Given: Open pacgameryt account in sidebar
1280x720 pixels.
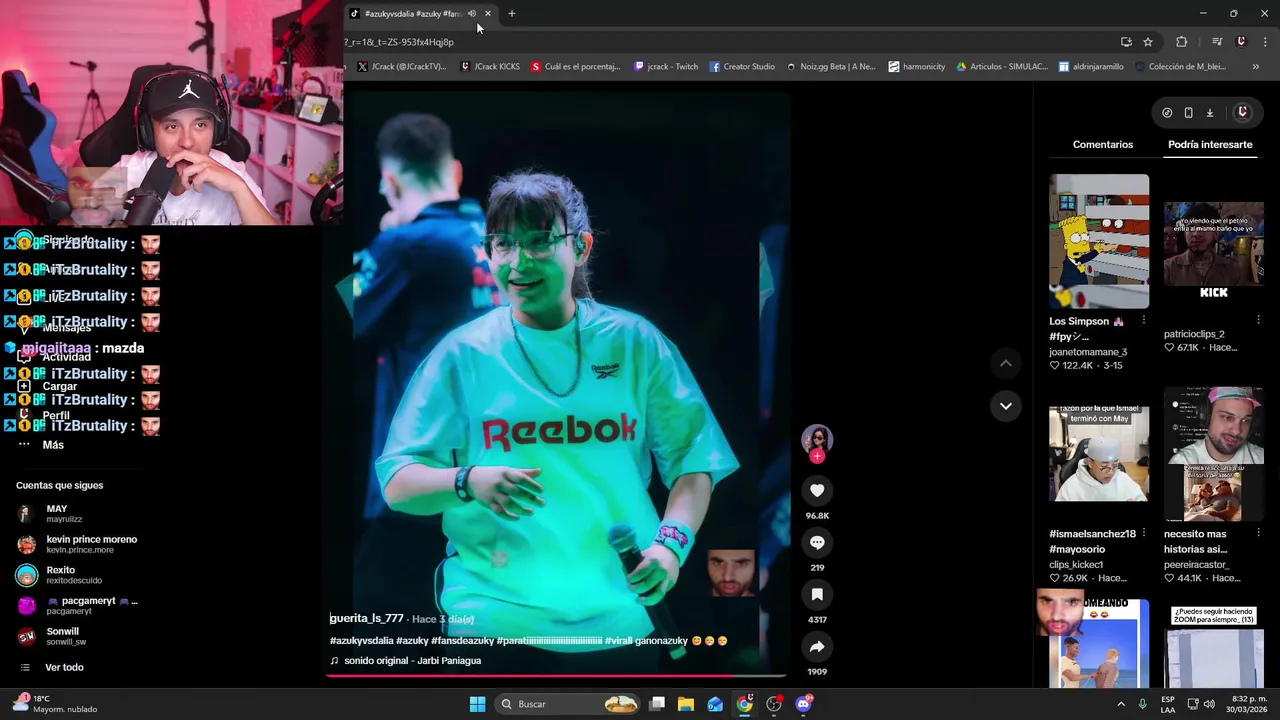Looking at the screenshot, I should tap(77, 606).
